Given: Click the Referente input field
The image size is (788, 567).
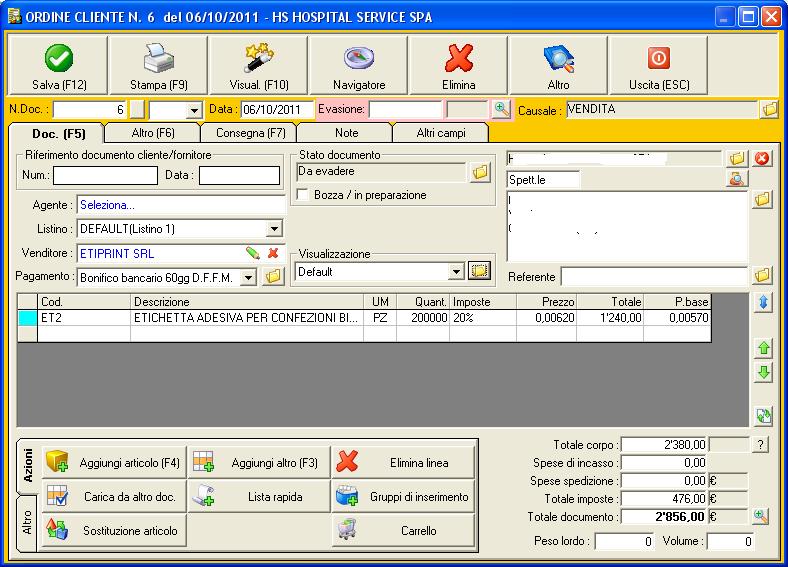Looking at the screenshot, I should [654, 276].
